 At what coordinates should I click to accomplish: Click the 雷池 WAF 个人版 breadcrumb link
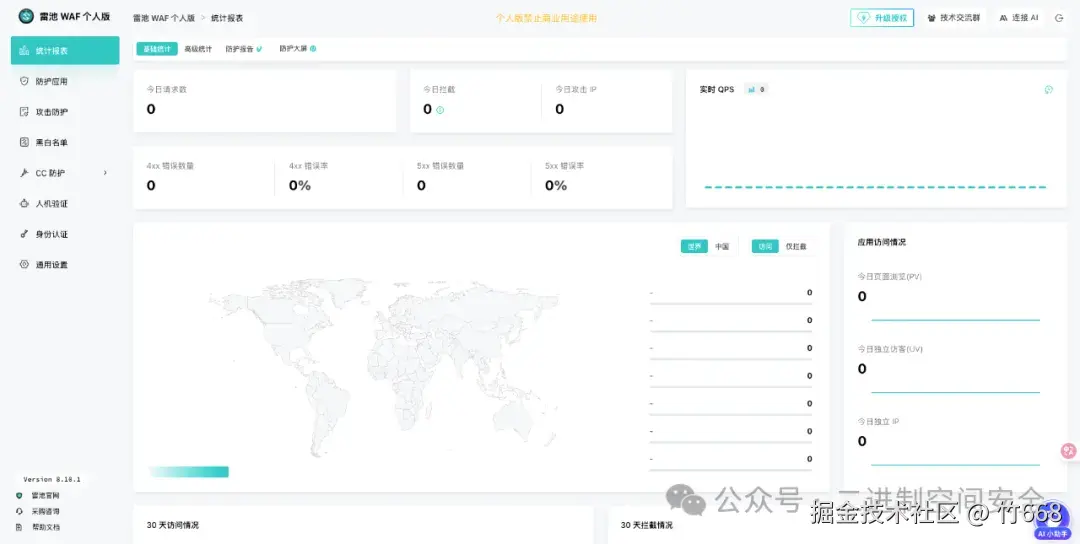pyautogui.click(x=164, y=18)
